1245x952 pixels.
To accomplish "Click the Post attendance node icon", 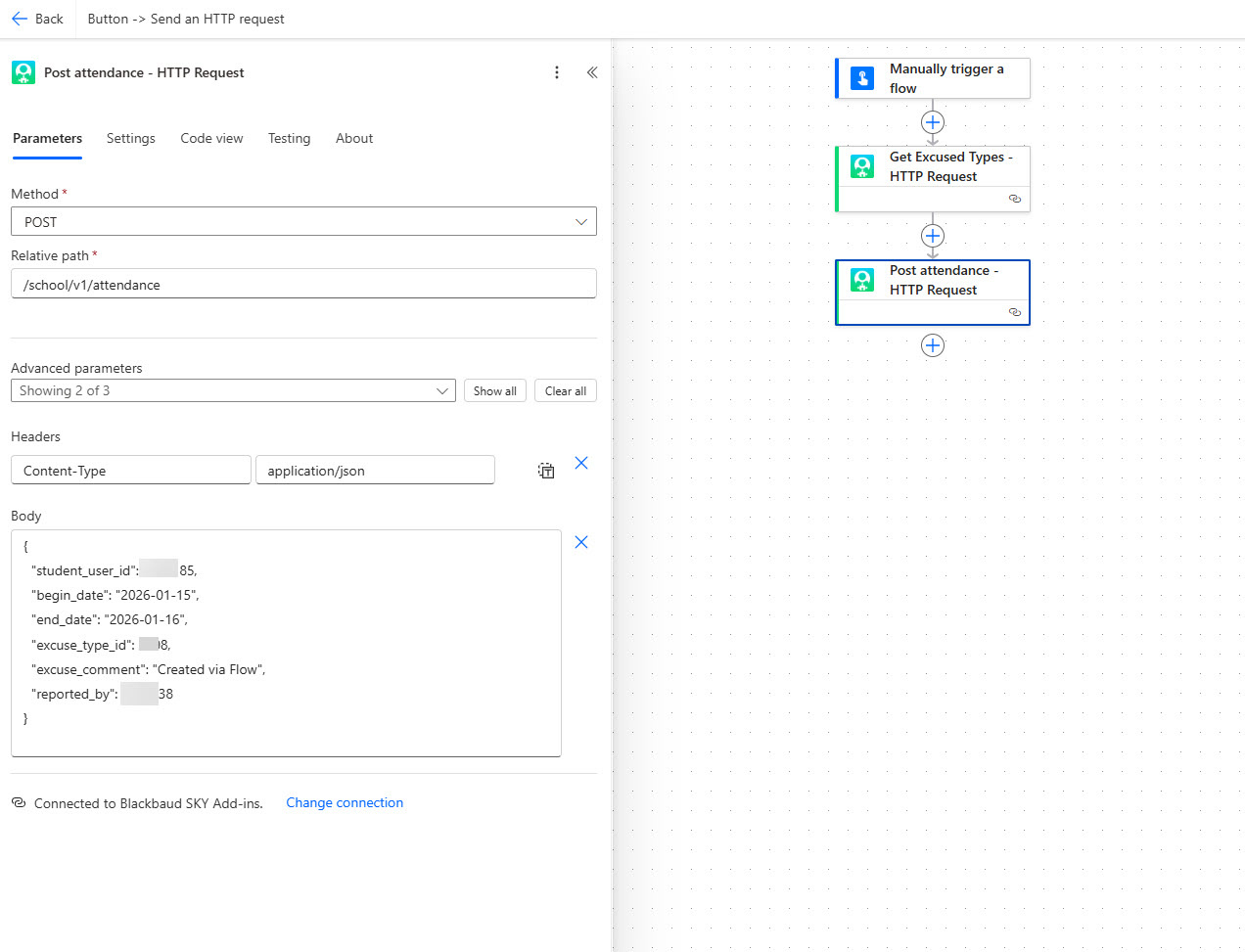I will (862, 280).
